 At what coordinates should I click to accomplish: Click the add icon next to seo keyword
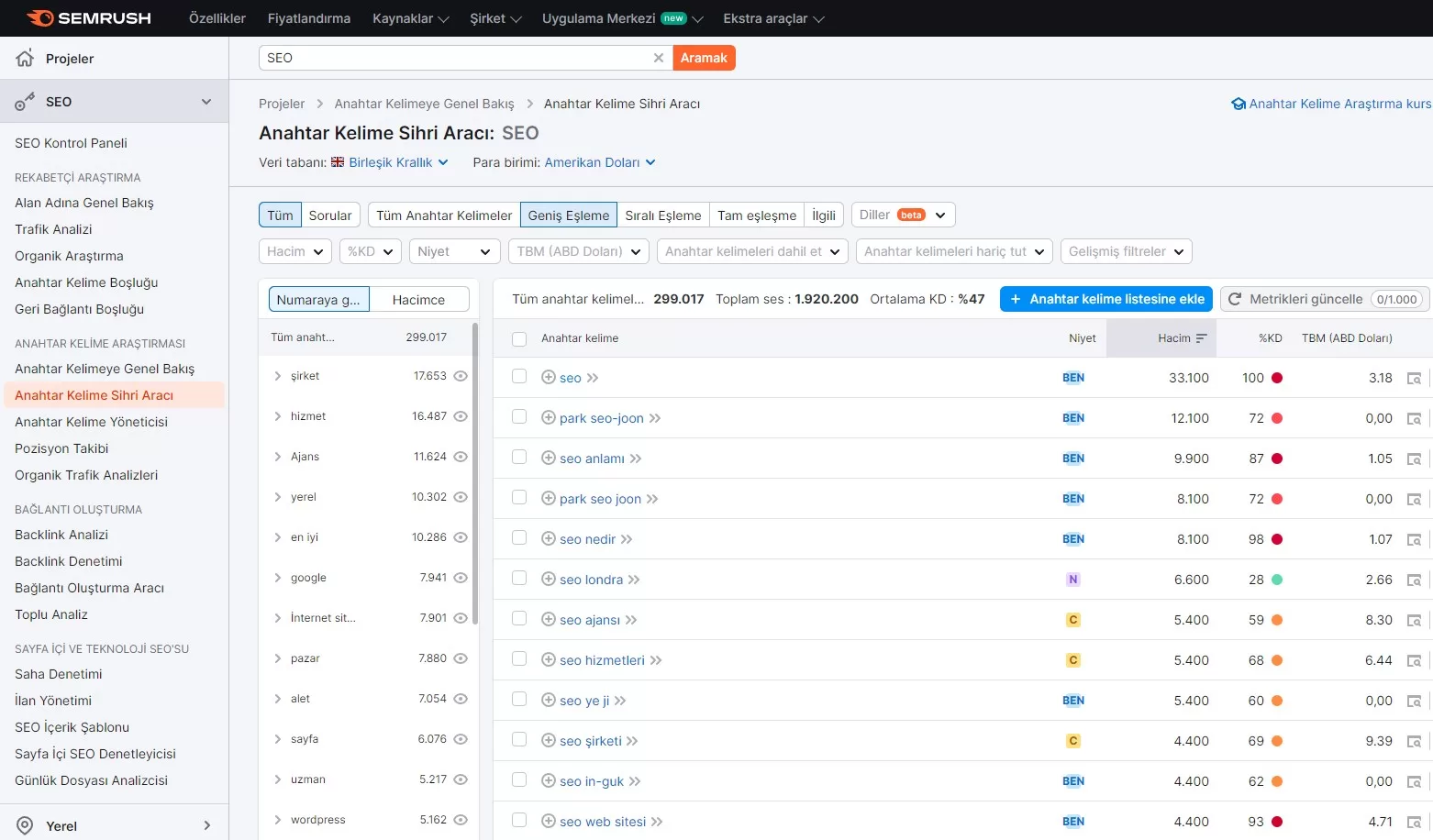pyautogui.click(x=549, y=377)
